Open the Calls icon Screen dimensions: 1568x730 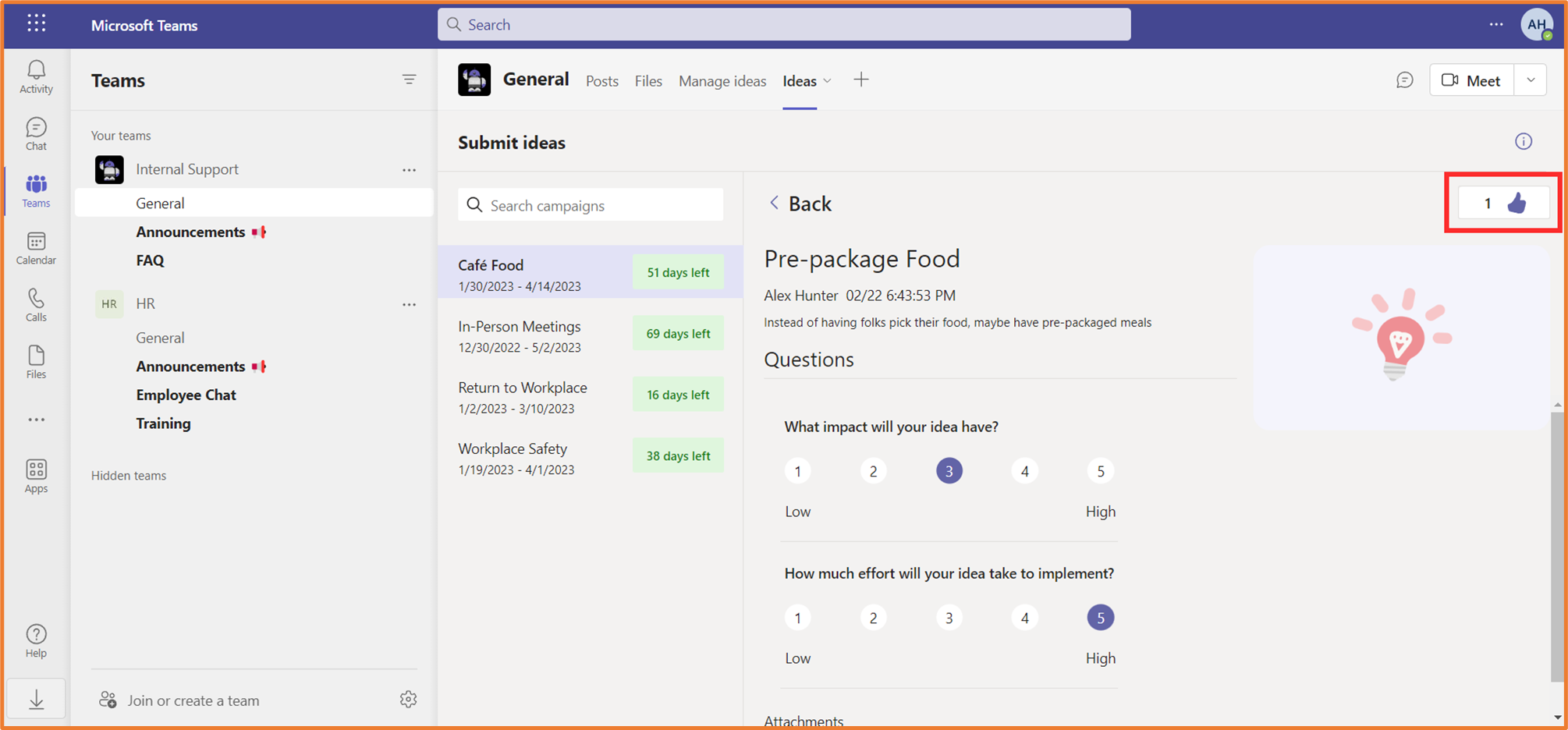pos(35,303)
